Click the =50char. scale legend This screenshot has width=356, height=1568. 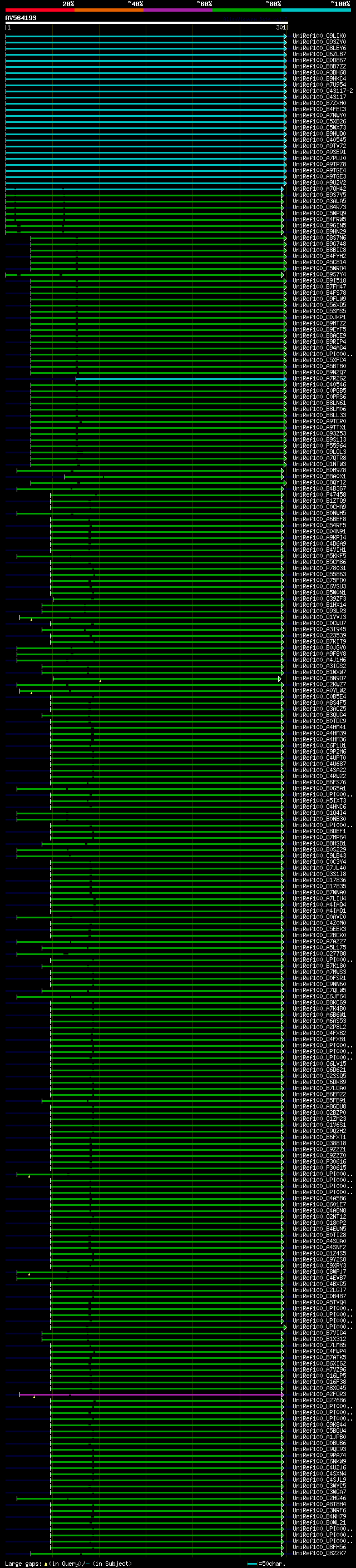coord(266,1563)
